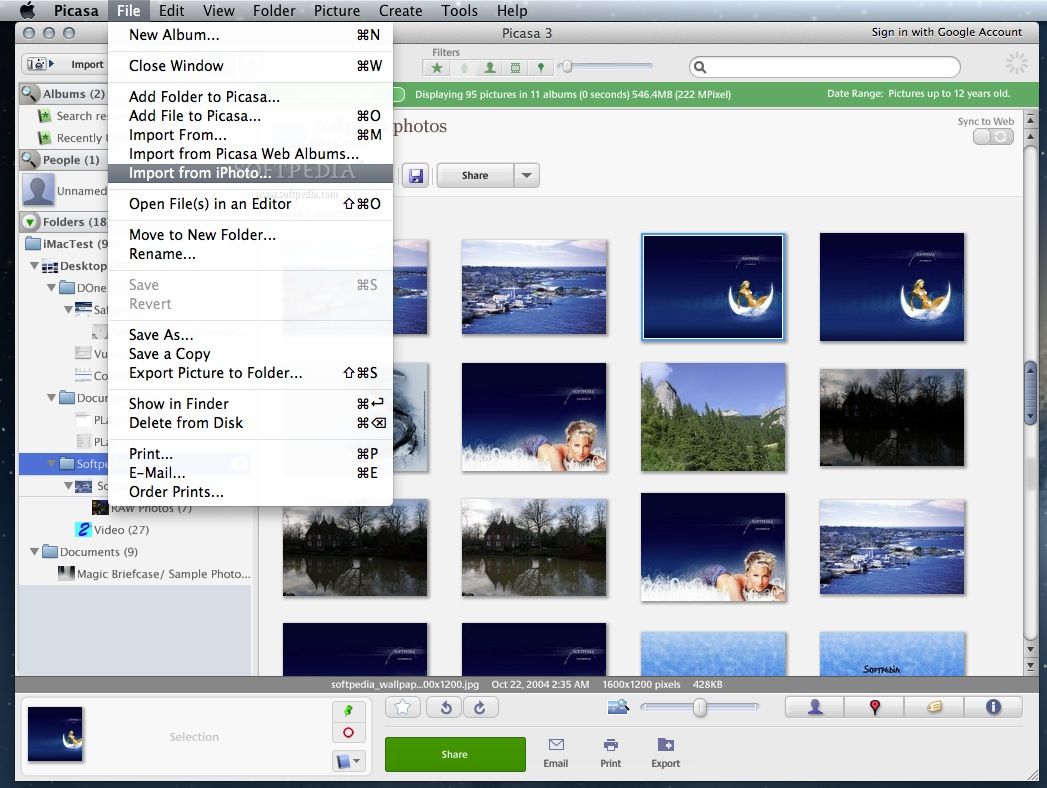Rotate the selected photo counterclockwise
Image resolution: width=1047 pixels, height=788 pixels.
[x=444, y=707]
